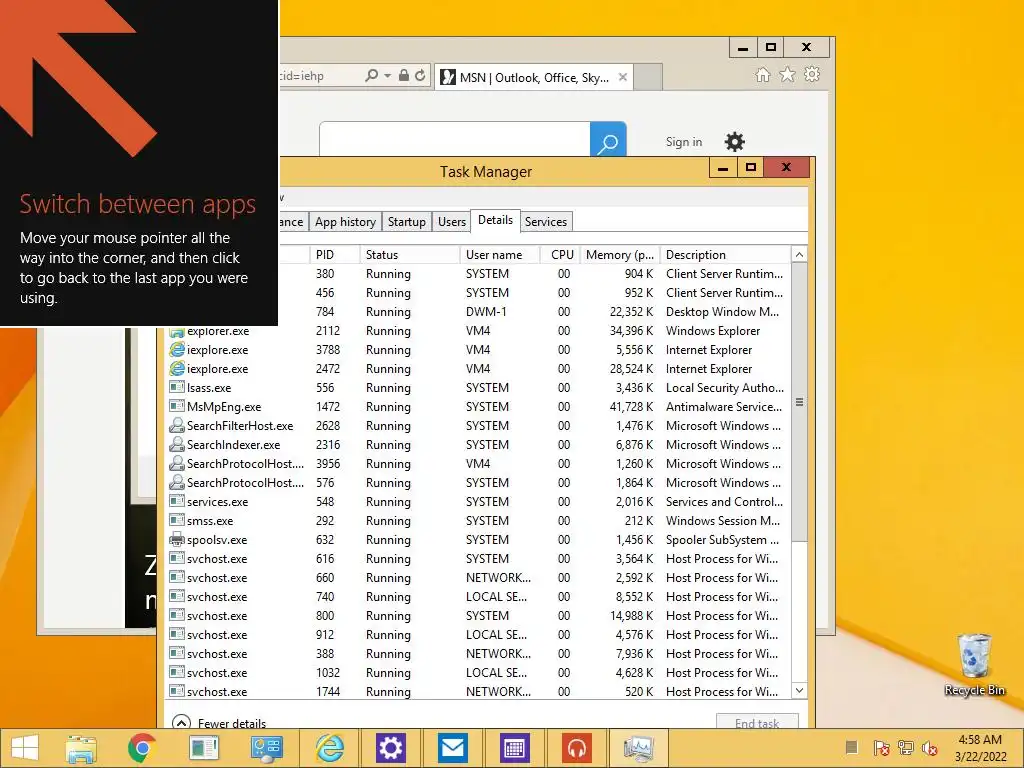Collapse Task Manager with Fewer details
The height and width of the screenshot is (768, 1024).
coord(219,723)
